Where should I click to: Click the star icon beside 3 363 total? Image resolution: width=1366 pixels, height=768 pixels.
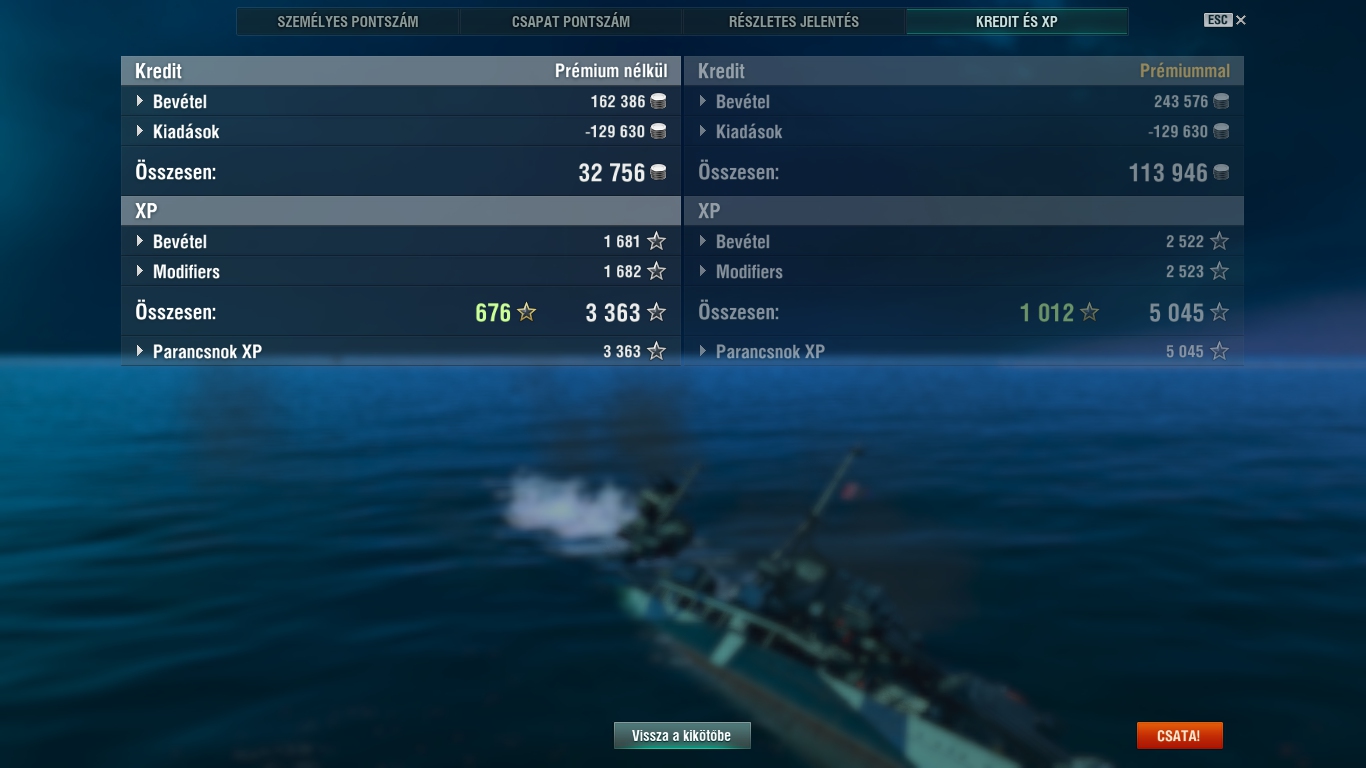click(656, 312)
